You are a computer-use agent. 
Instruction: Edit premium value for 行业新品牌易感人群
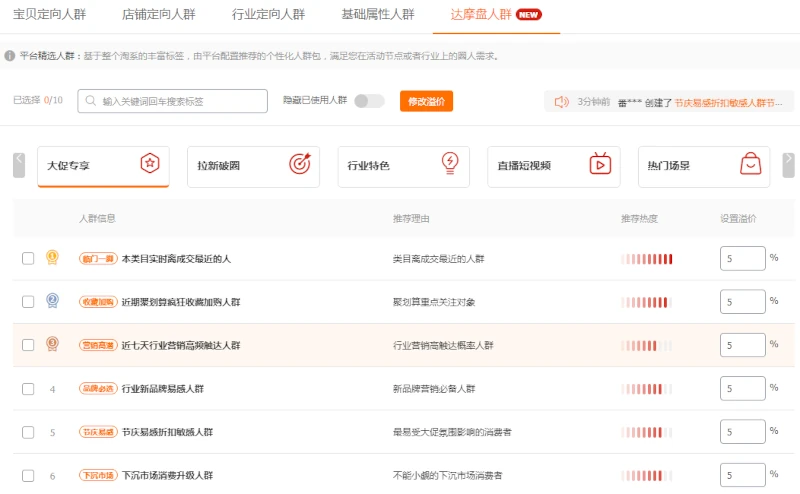click(x=742, y=388)
